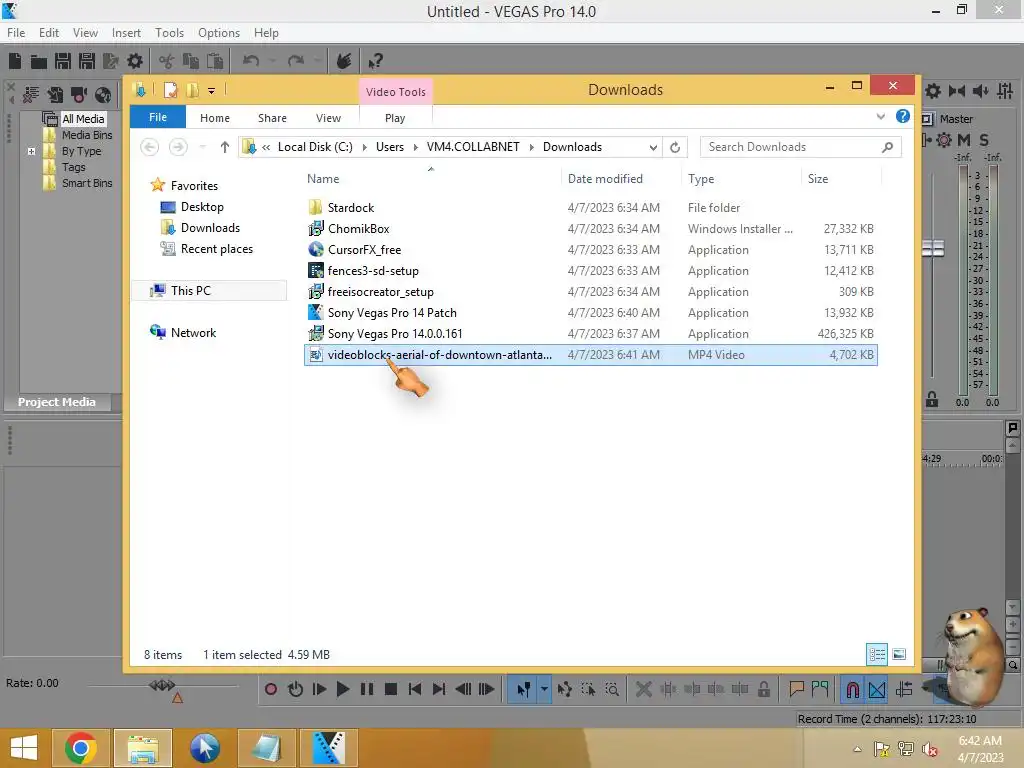Screen dimensions: 1024x768
Task: Click the Redo arrow icon
Action: pos(296,61)
